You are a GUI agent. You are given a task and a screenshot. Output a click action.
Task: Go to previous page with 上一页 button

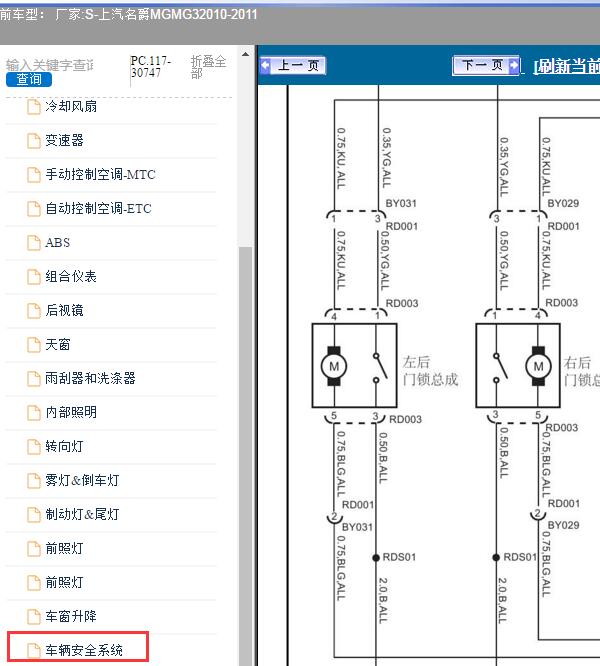pyautogui.click(x=293, y=65)
